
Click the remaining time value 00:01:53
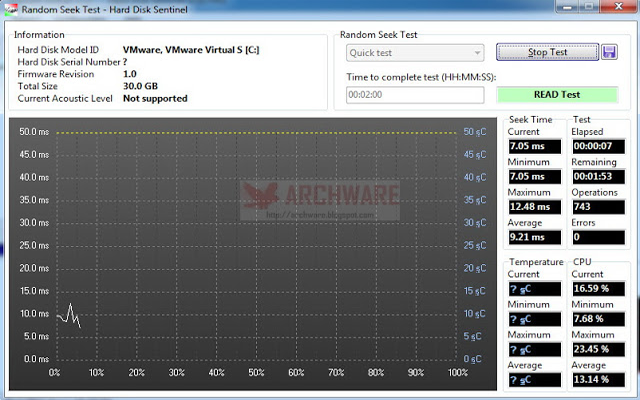(x=598, y=176)
